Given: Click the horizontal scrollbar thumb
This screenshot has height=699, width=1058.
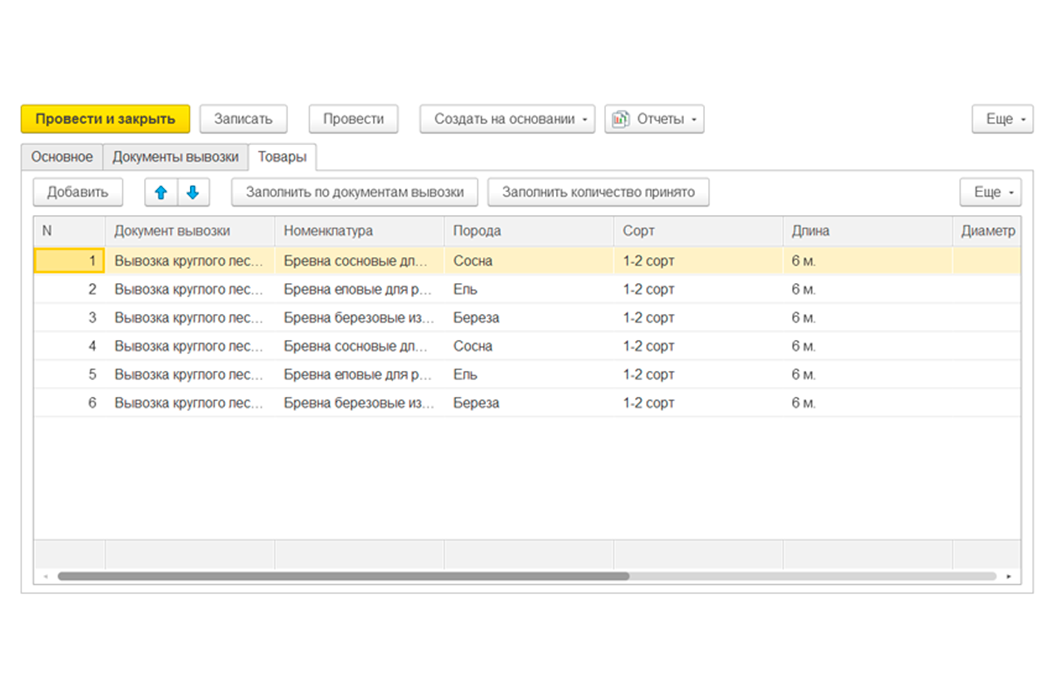Looking at the screenshot, I should coord(343,576).
